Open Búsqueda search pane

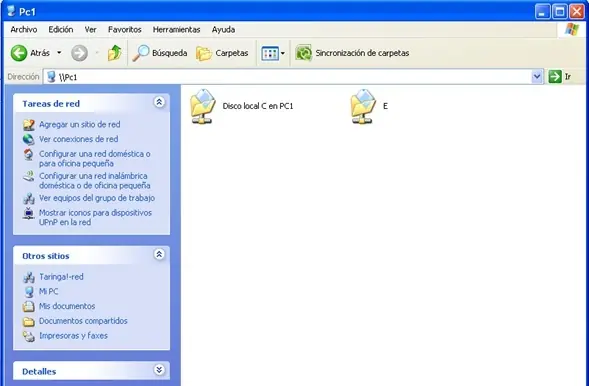[x=160, y=53]
